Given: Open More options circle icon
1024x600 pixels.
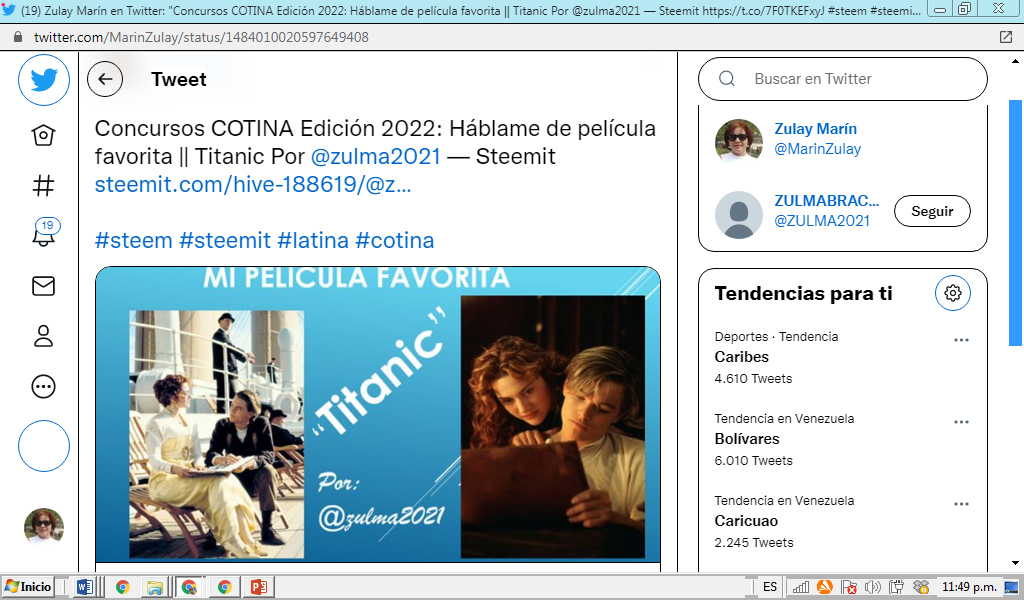Looking at the screenshot, I should tap(43, 387).
